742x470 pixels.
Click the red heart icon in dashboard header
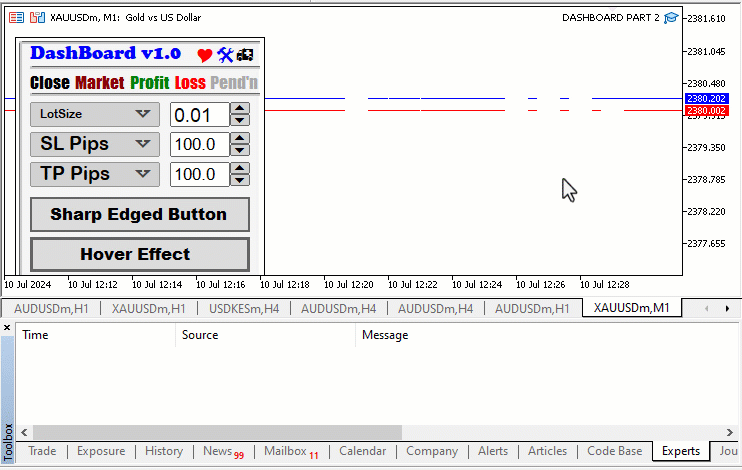(x=204, y=55)
